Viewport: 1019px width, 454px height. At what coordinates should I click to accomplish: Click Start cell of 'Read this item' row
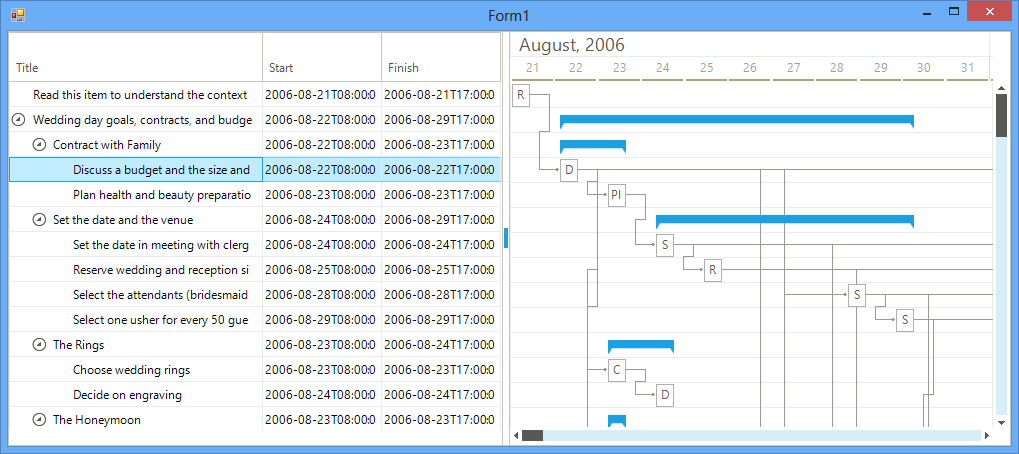322,95
